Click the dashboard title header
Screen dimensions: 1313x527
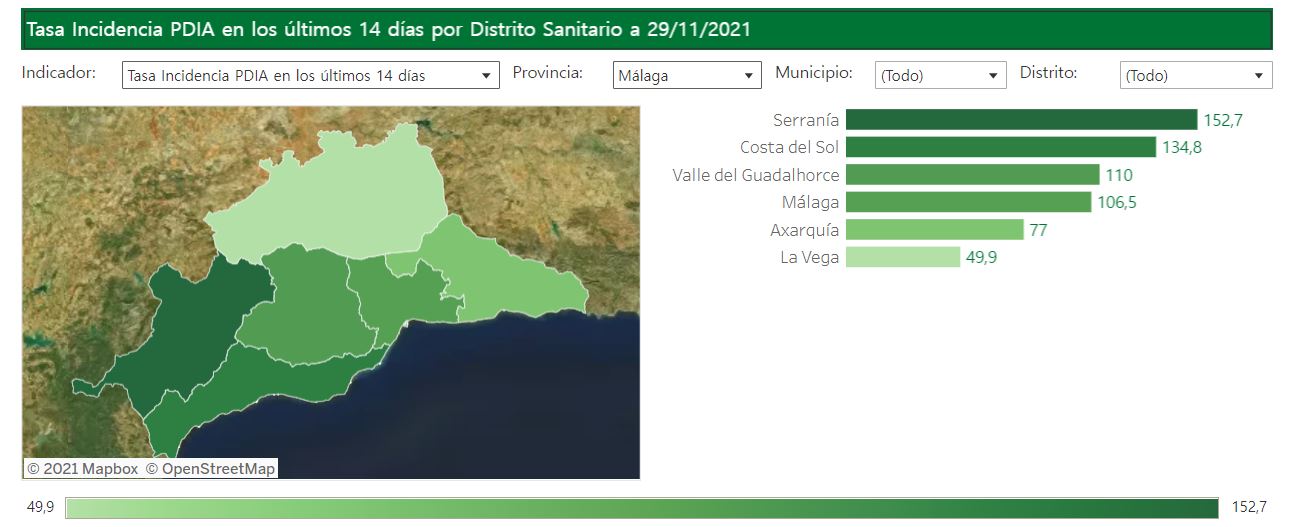click(646, 30)
